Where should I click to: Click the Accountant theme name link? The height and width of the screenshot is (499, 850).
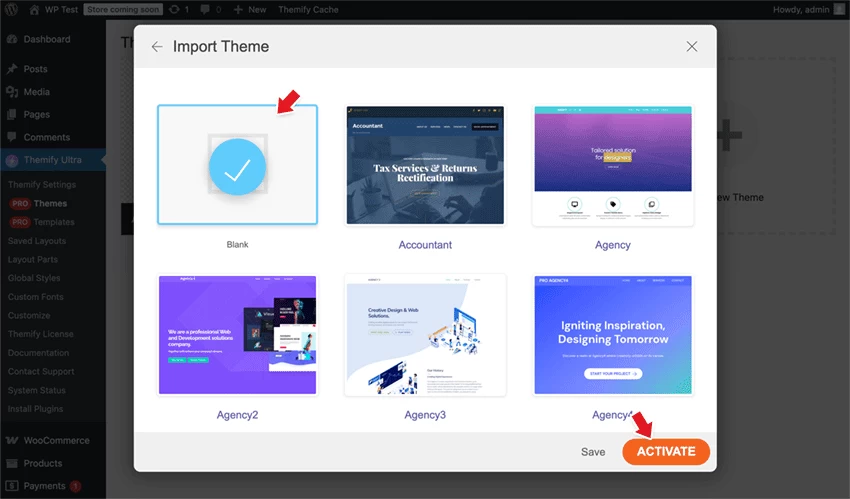(x=425, y=245)
